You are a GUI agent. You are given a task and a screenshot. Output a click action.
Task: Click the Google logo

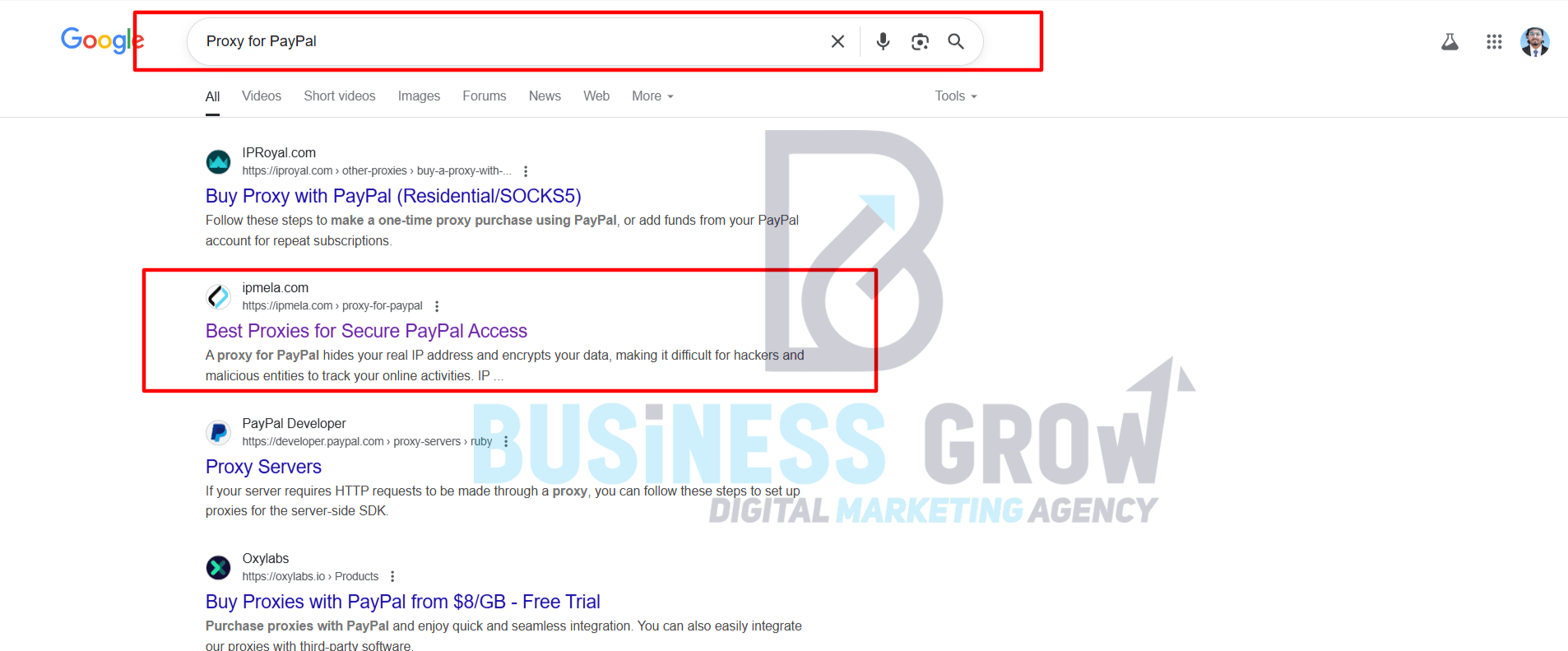tap(102, 40)
